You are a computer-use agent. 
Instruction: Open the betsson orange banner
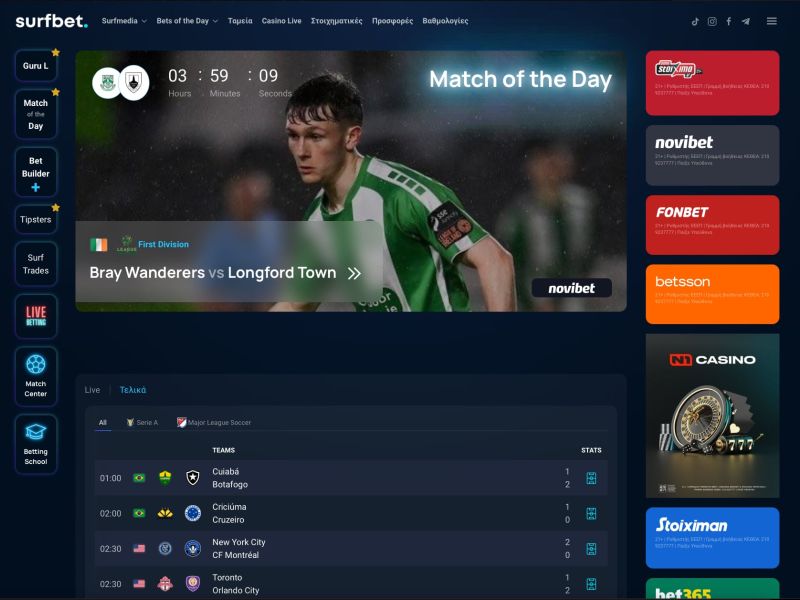click(712, 294)
